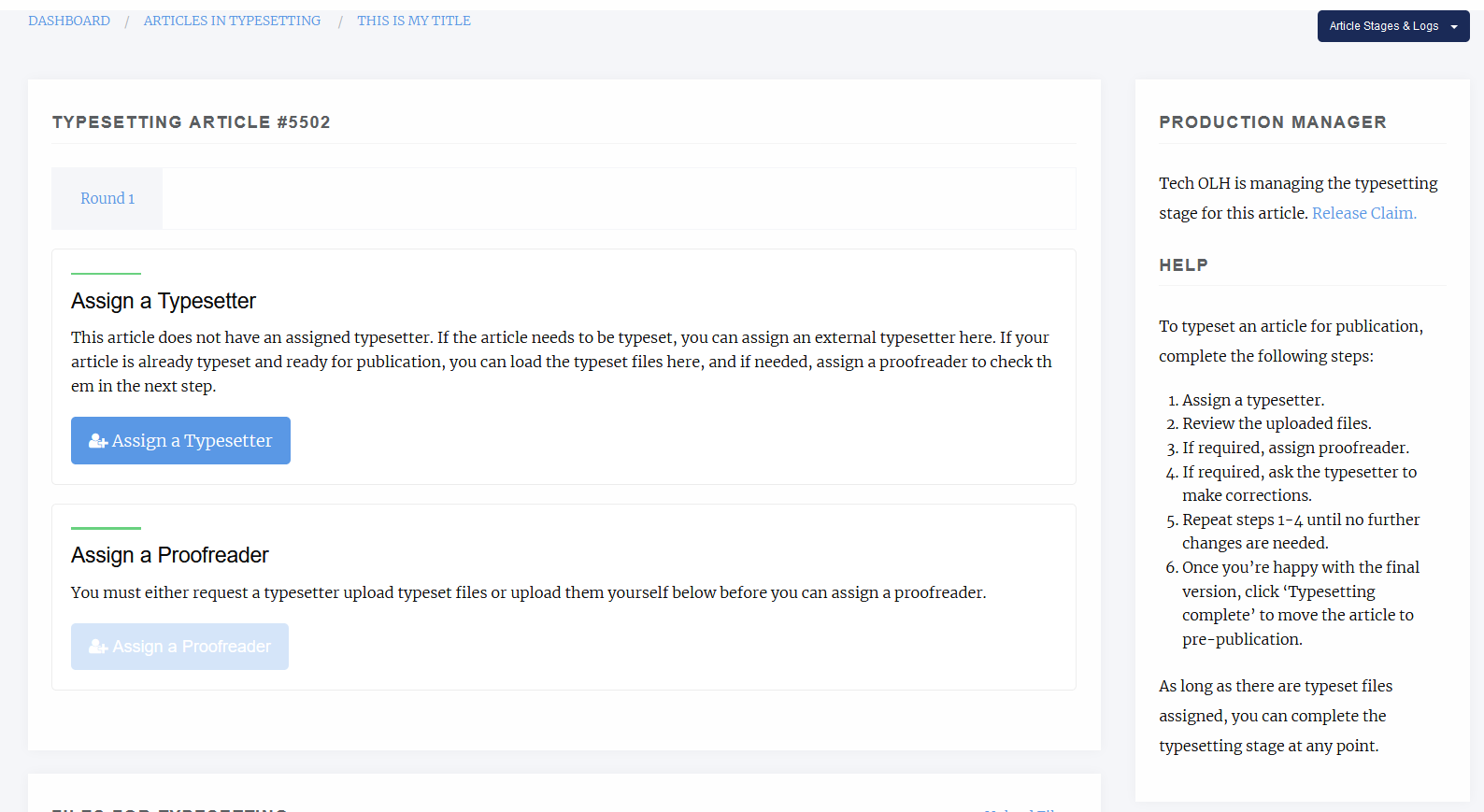Click help step 'If required, assign proofreader'
The height and width of the screenshot is (812, 1484).
1295,448
